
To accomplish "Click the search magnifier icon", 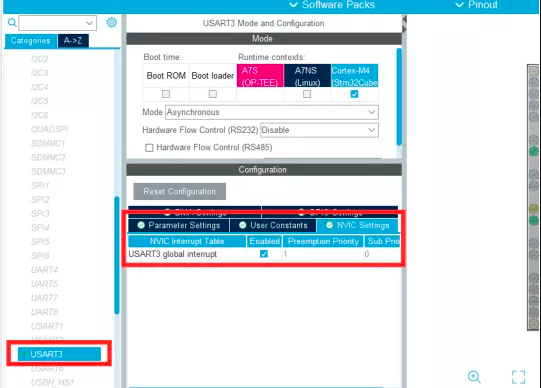I will [x=12, y=23].
